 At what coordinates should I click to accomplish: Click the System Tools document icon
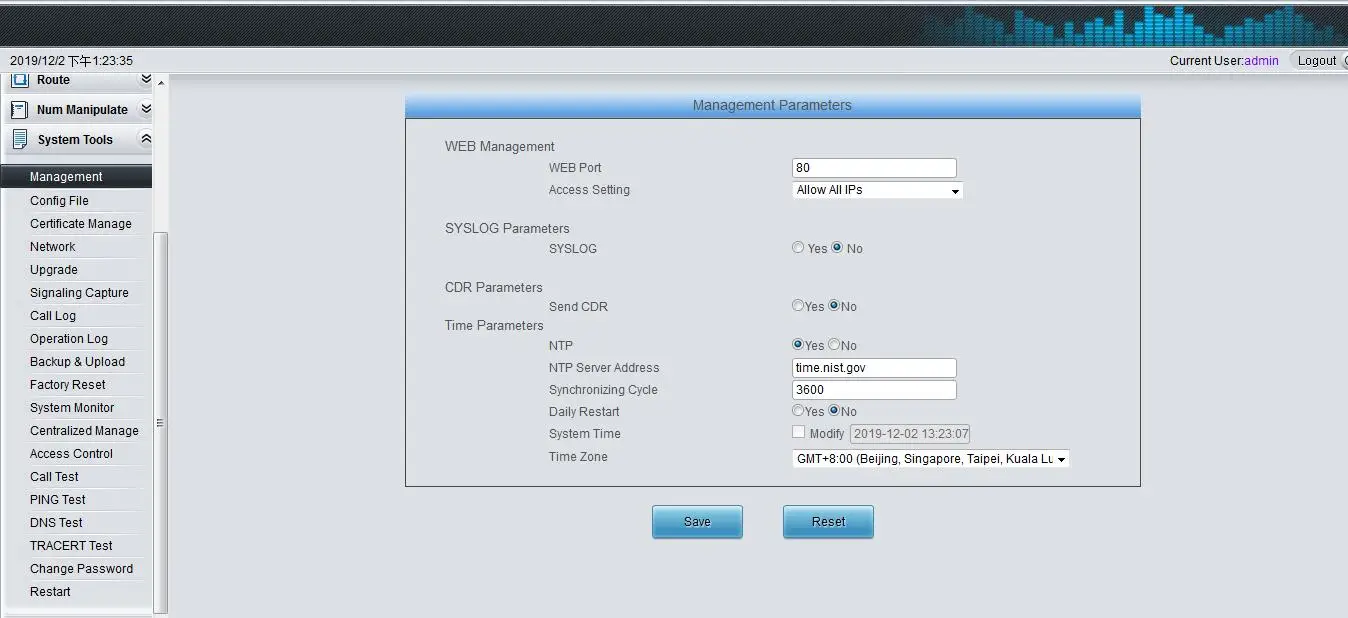(x=19, y=140)
